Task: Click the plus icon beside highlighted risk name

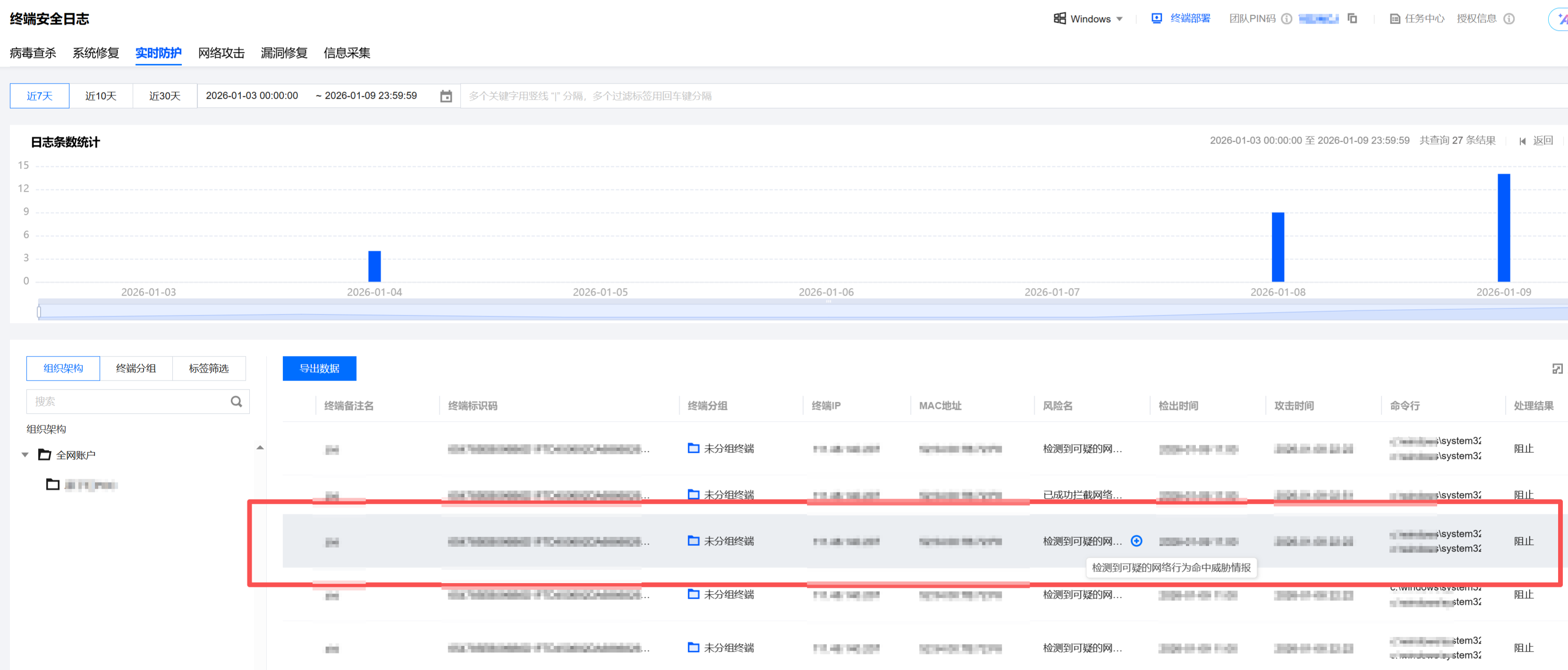Action: [1136, 541]
